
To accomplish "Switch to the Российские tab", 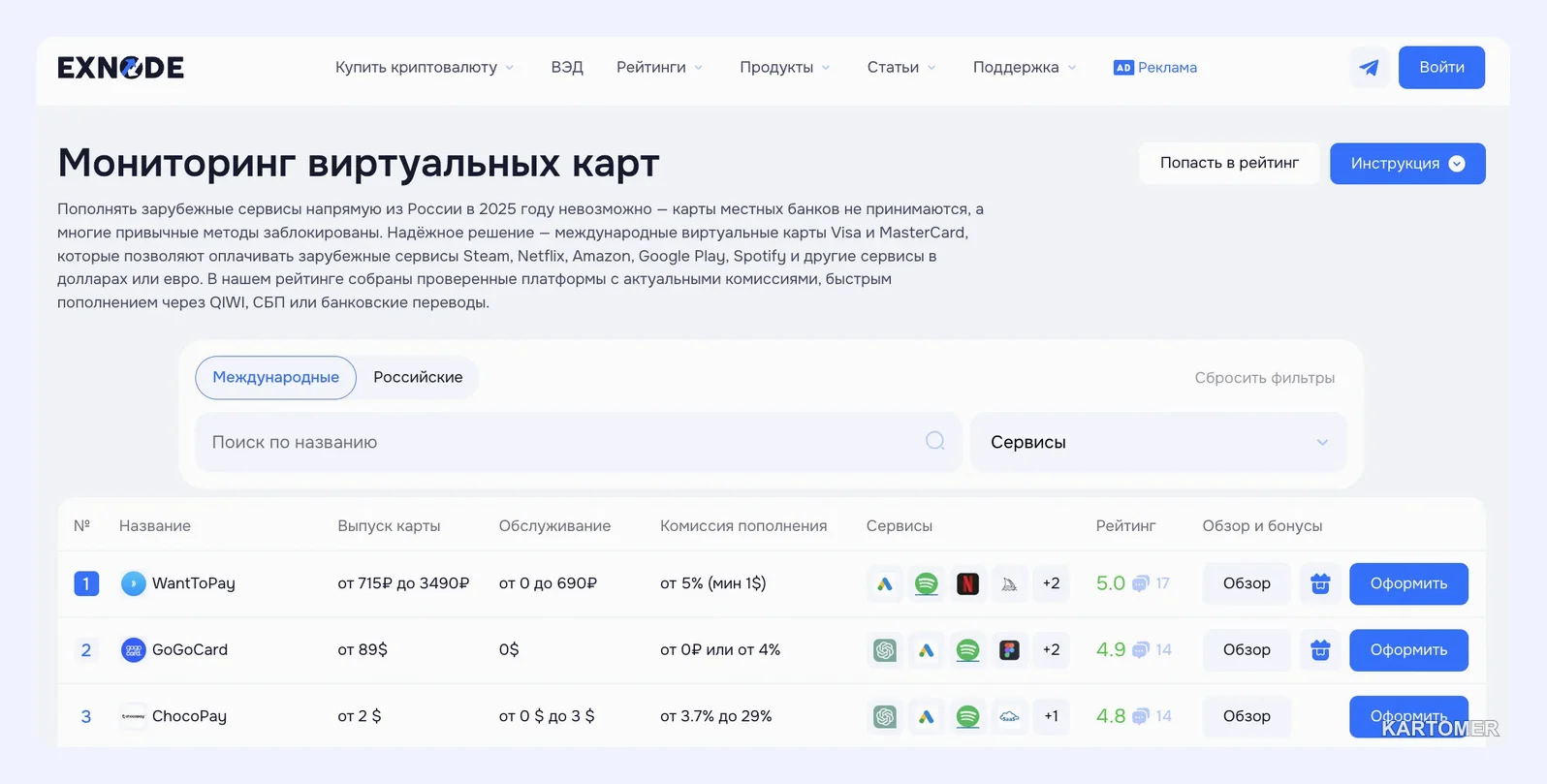I will point(418,377).
